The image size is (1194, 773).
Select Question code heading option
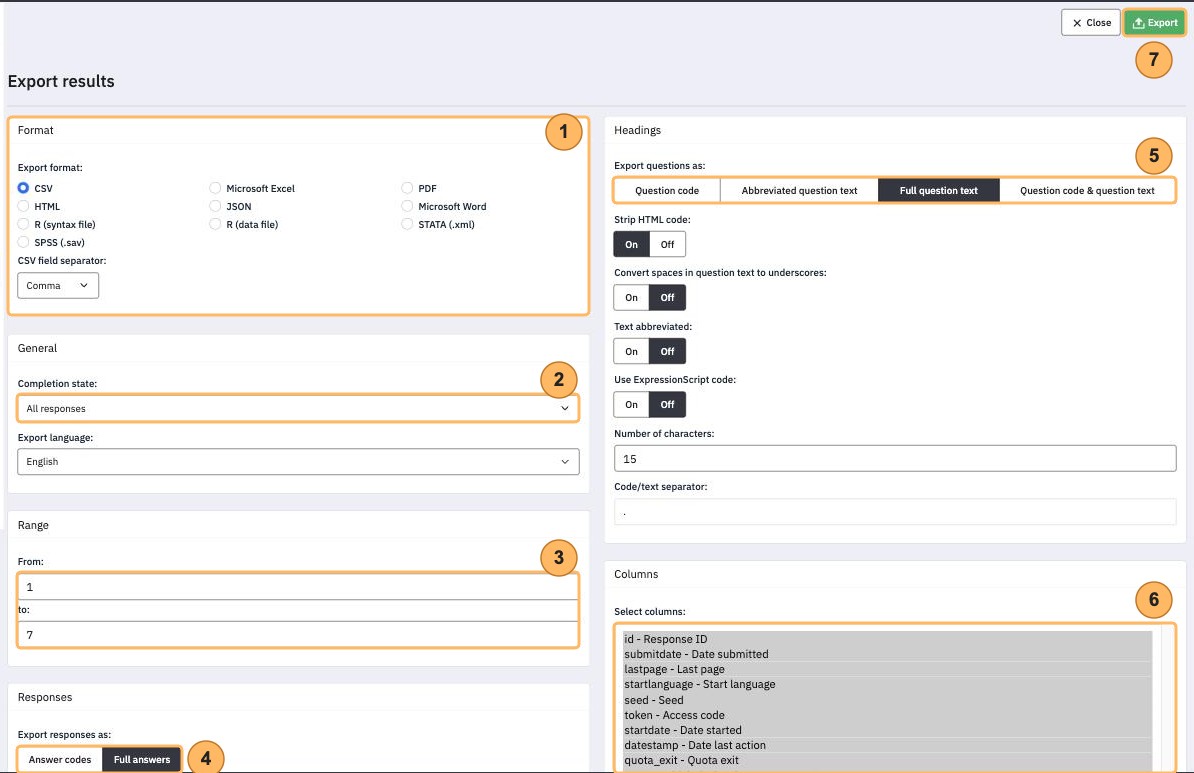[666, 190]
